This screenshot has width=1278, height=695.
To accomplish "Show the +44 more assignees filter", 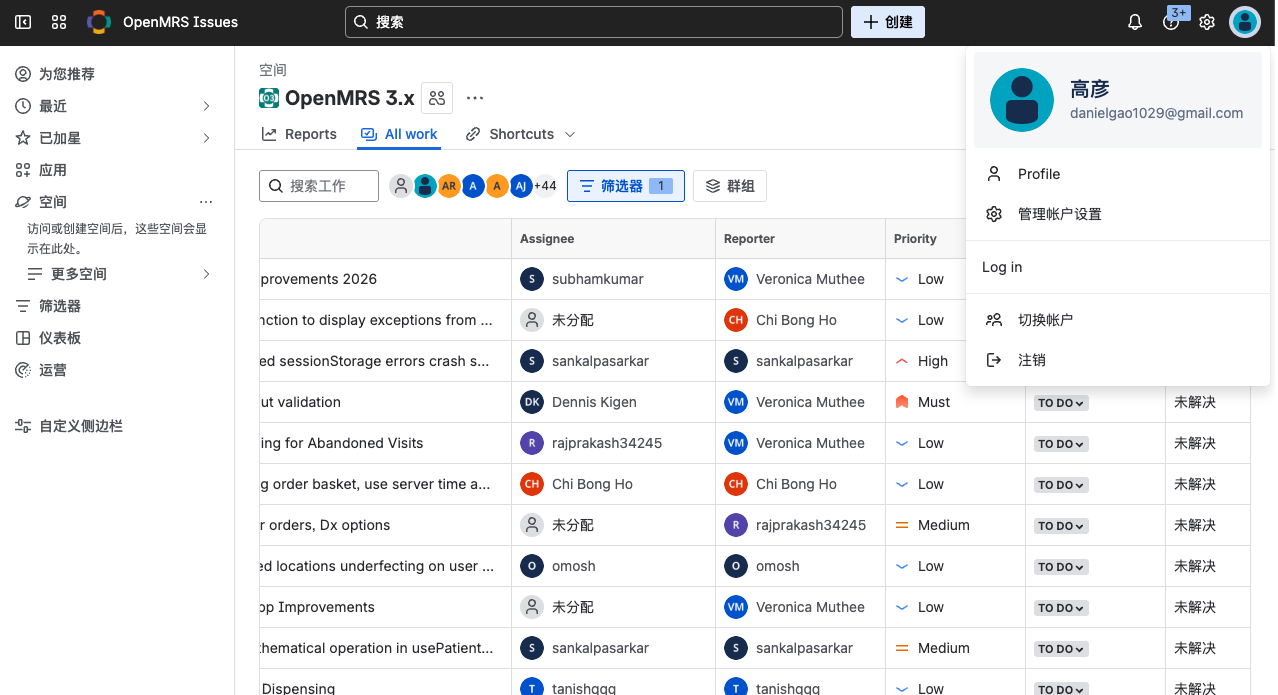I will coord(545,186).
